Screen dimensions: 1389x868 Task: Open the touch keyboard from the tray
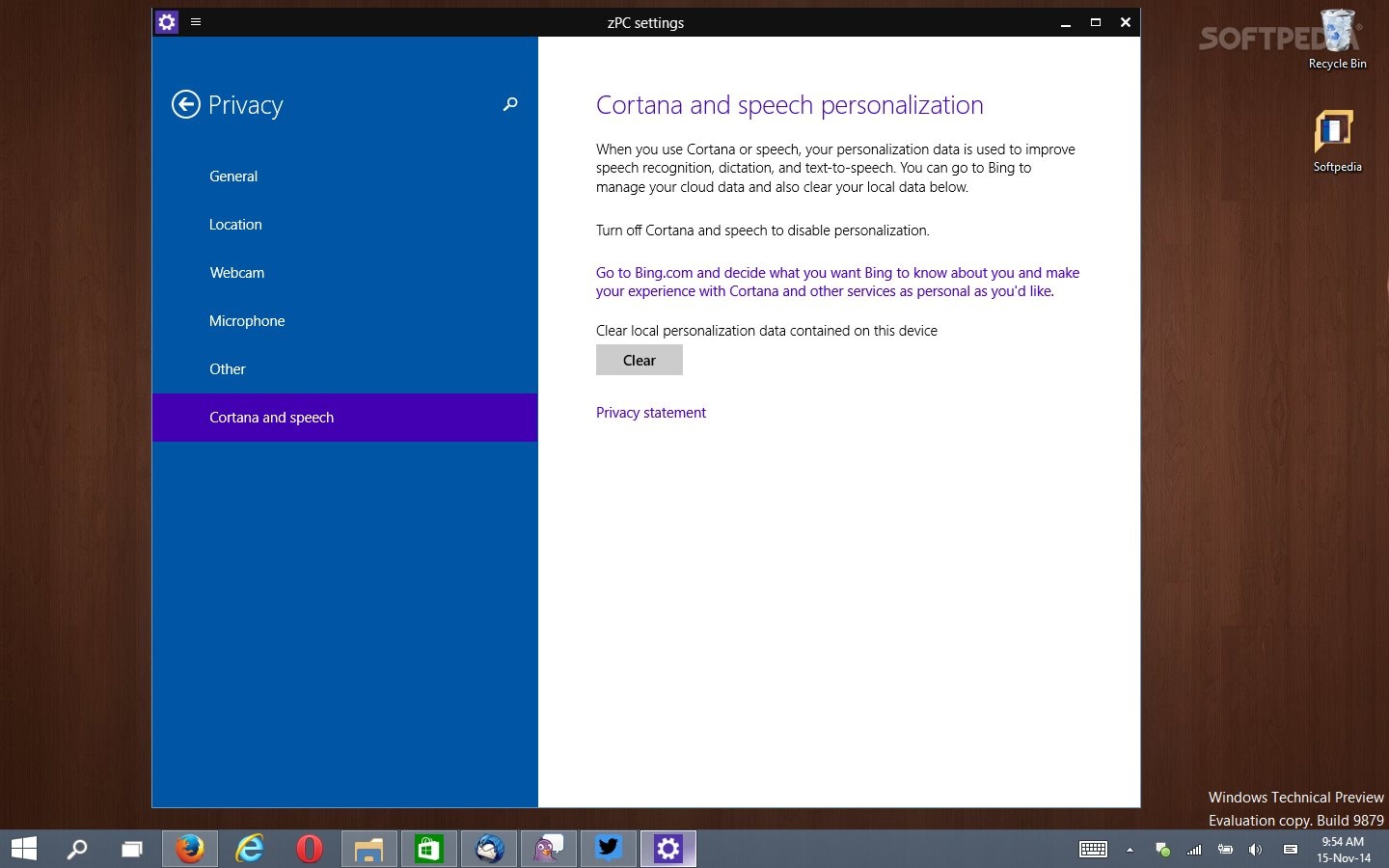1093,850
